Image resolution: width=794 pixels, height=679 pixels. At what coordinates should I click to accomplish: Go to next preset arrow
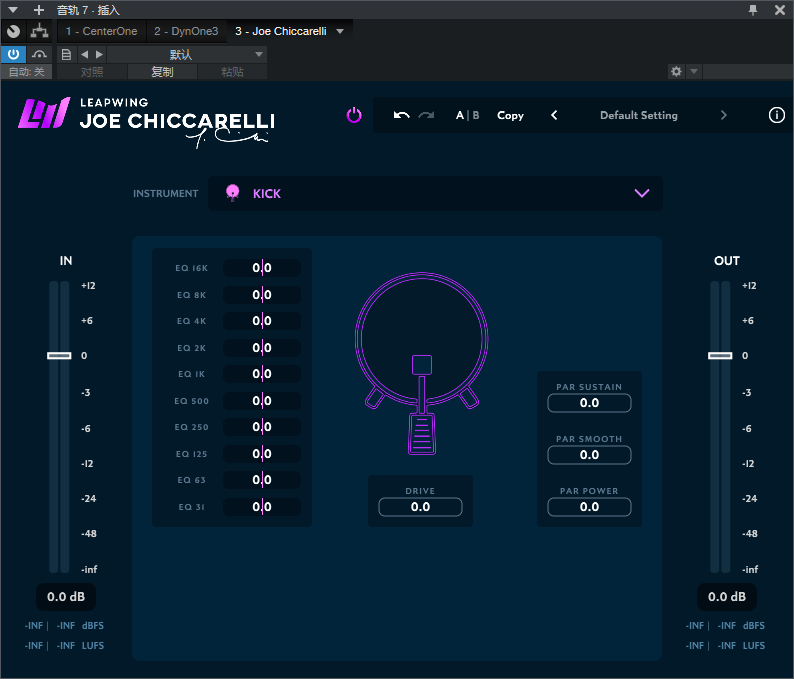[724, 115]
